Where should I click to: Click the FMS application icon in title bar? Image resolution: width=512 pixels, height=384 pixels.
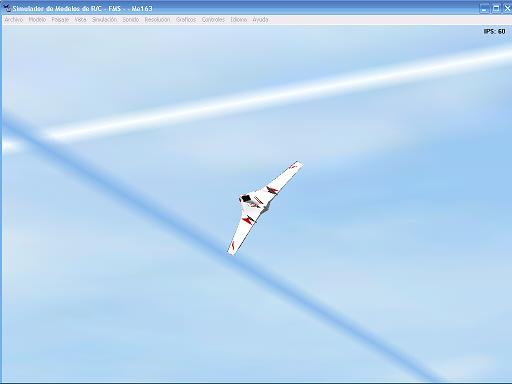(x=6, y=8)
